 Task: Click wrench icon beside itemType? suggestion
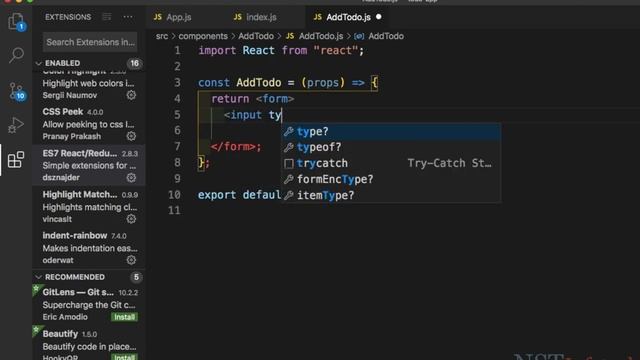tap(289, 196)
